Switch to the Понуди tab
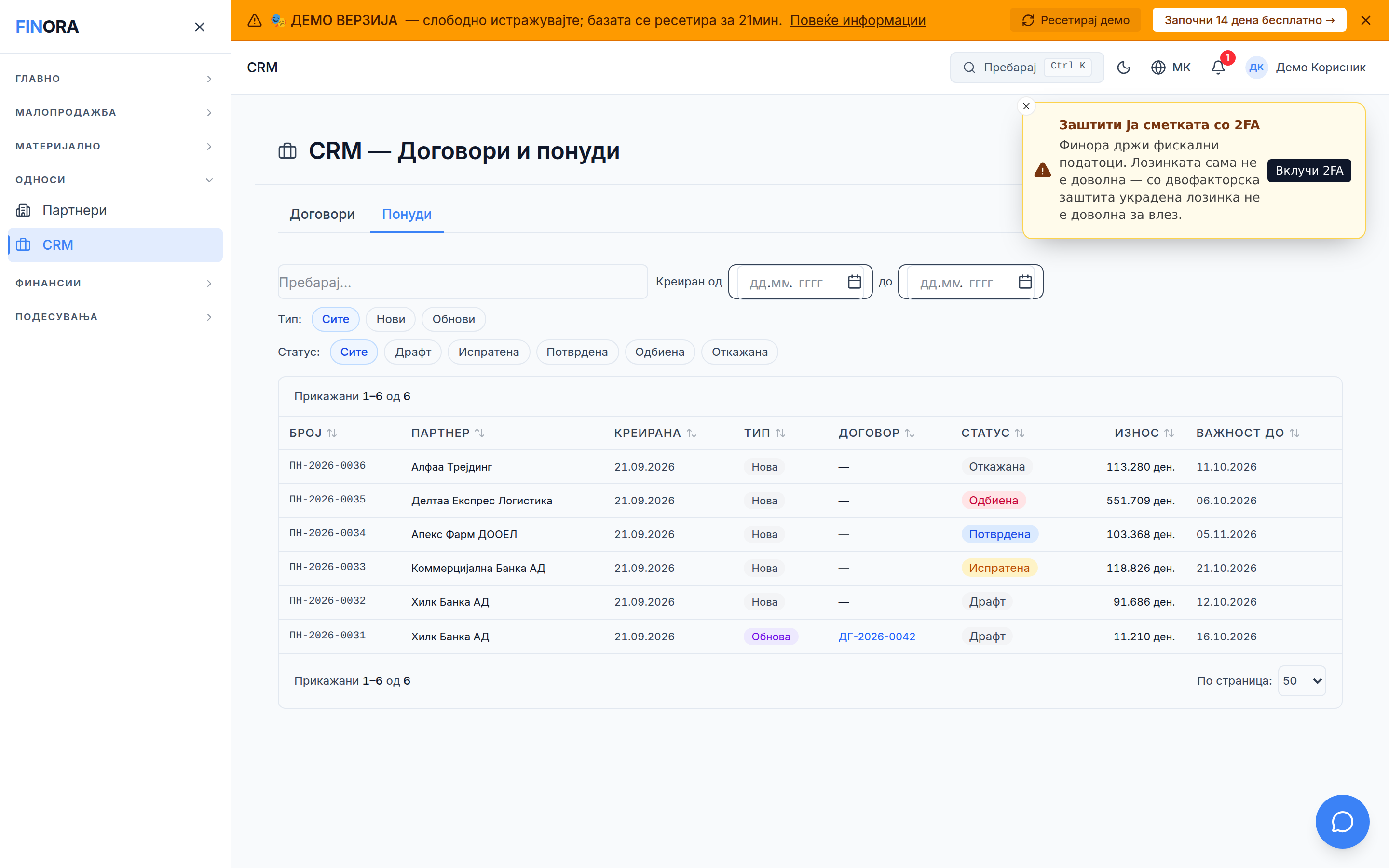The image size is (1389, 868). (407, 214)
